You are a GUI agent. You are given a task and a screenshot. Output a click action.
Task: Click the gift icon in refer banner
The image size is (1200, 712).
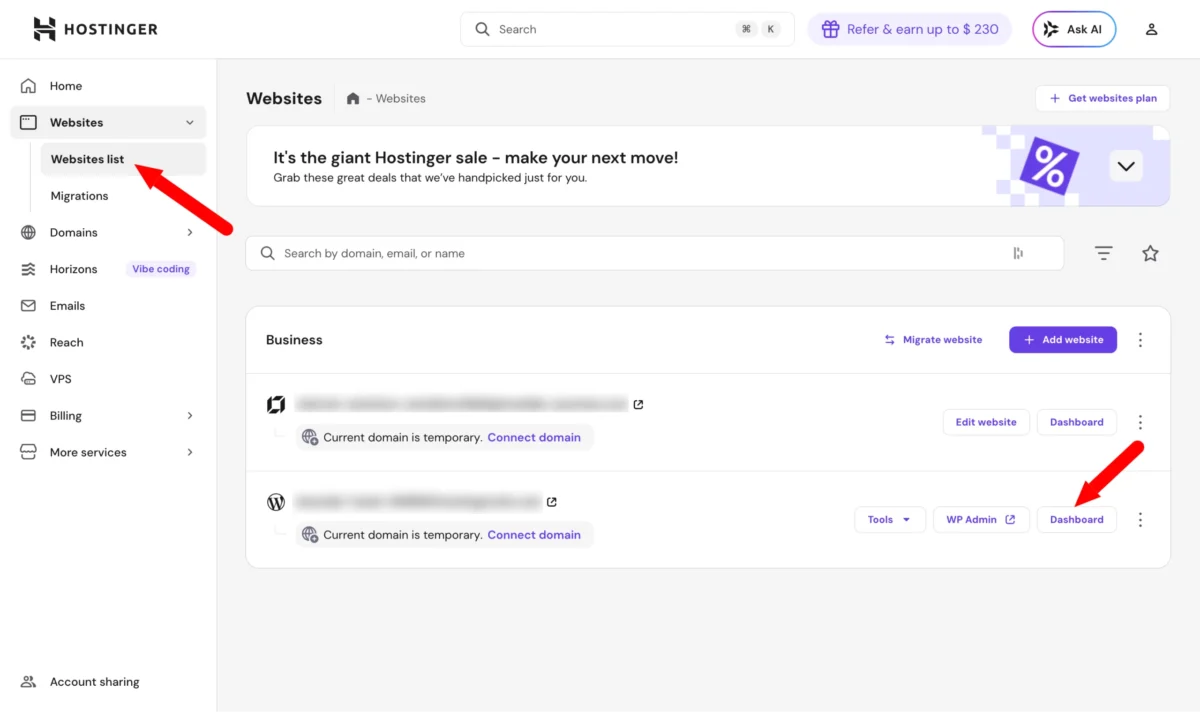coord(830,29)
